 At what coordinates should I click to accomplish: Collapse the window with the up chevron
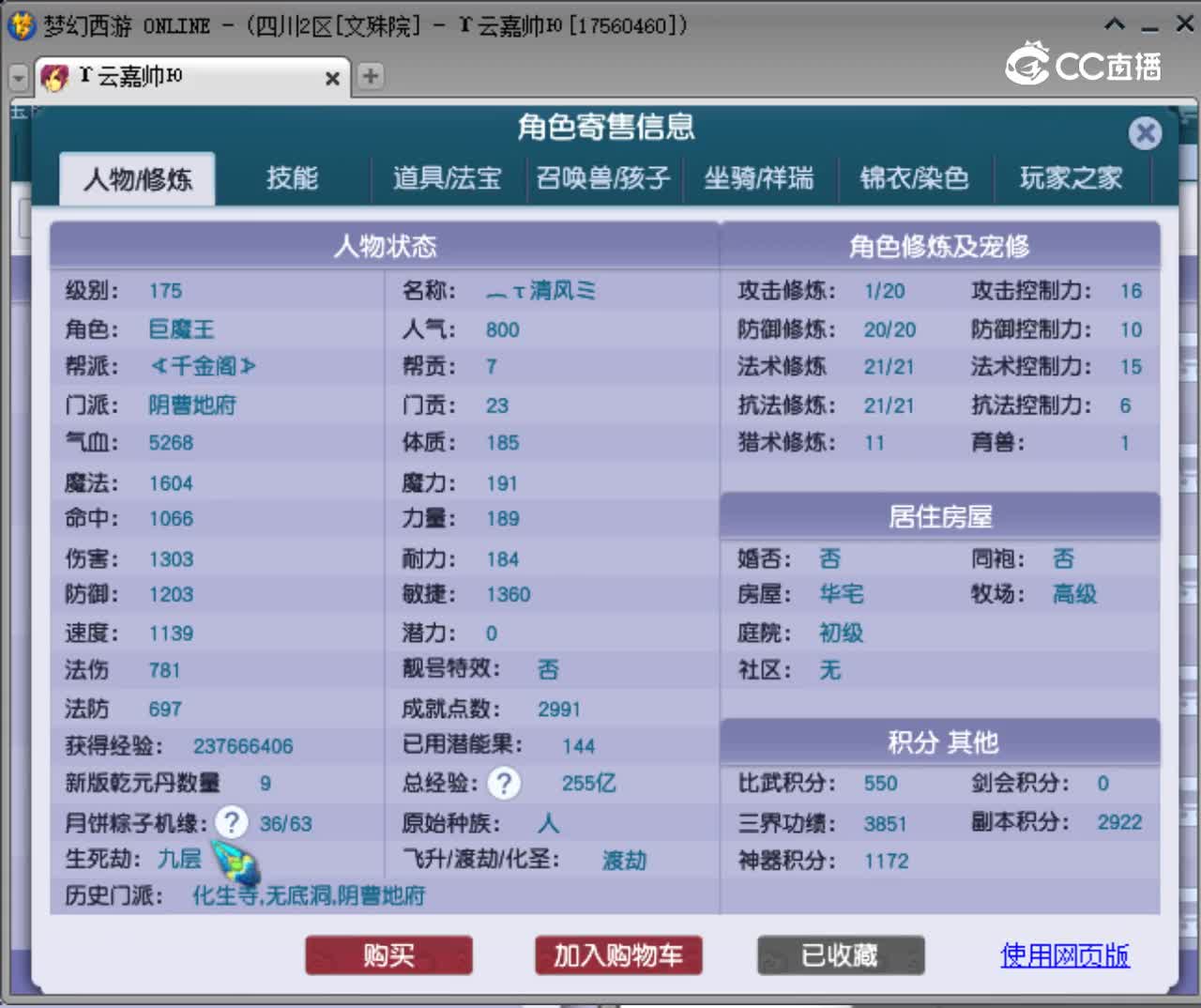pyautogui.click(x=1114, y=24)
